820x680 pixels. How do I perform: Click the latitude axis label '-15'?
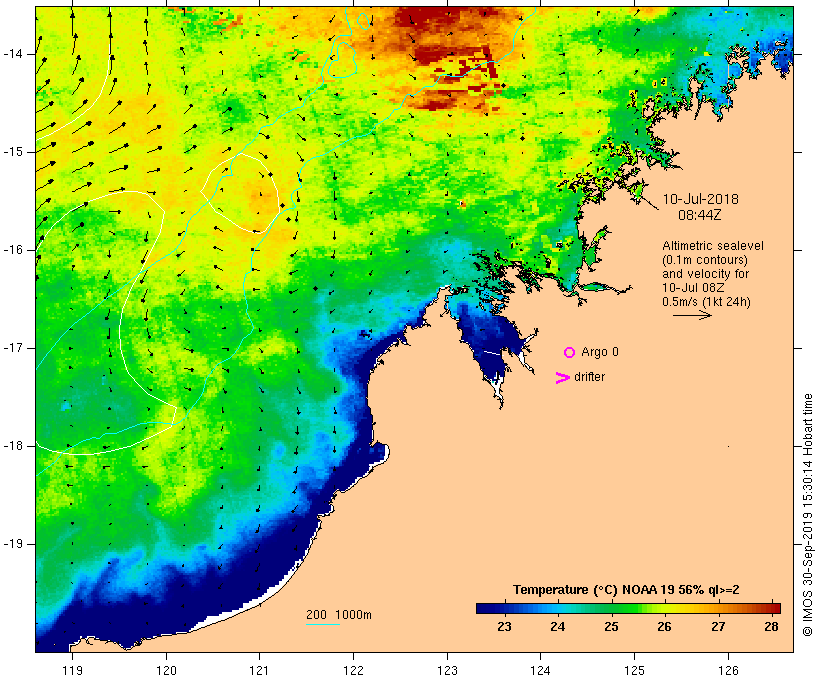point(12,152)
